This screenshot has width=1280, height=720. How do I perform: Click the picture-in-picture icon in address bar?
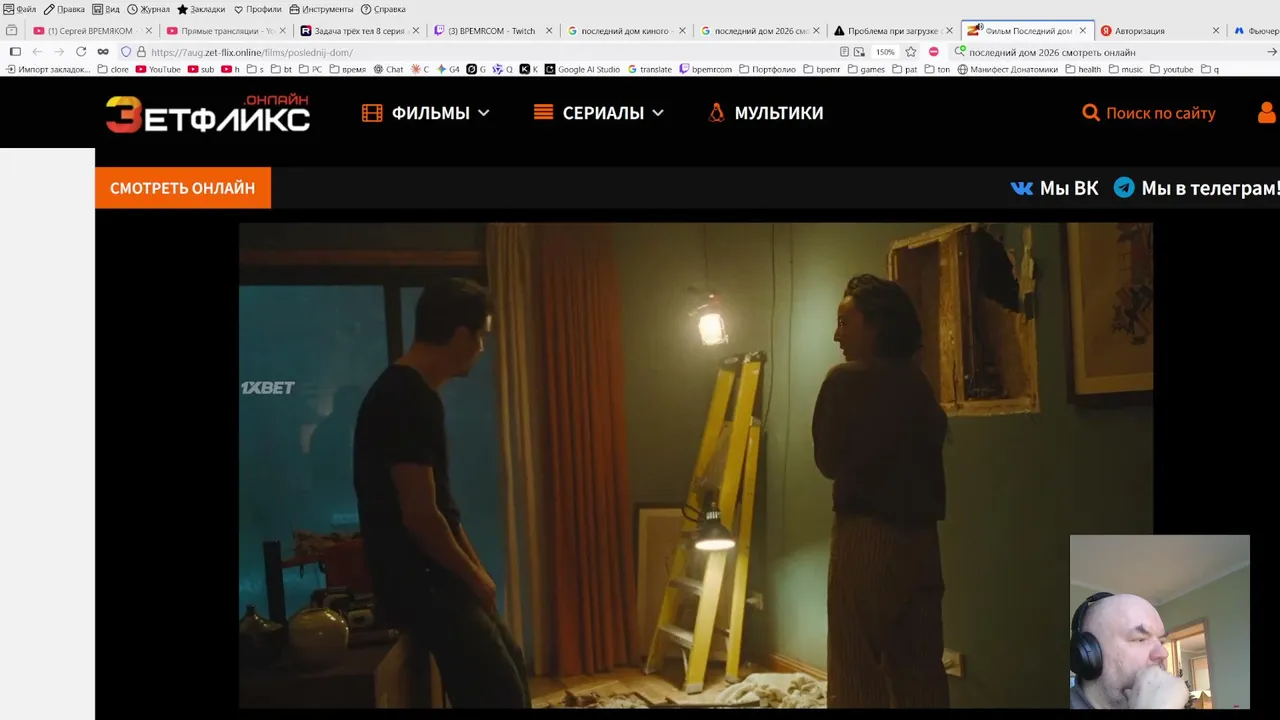[859, 52]
